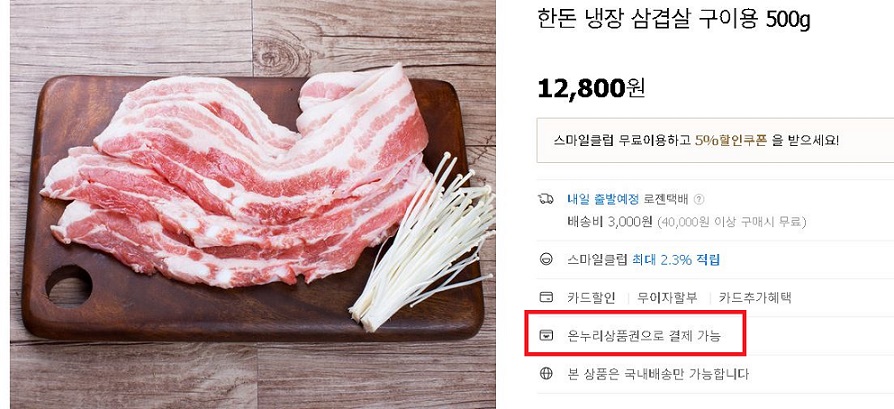This screenshot has width=894, height=409.
Task: Click the 5%할인쿠폰 Smile Club banner
Action: pos(715,140)
